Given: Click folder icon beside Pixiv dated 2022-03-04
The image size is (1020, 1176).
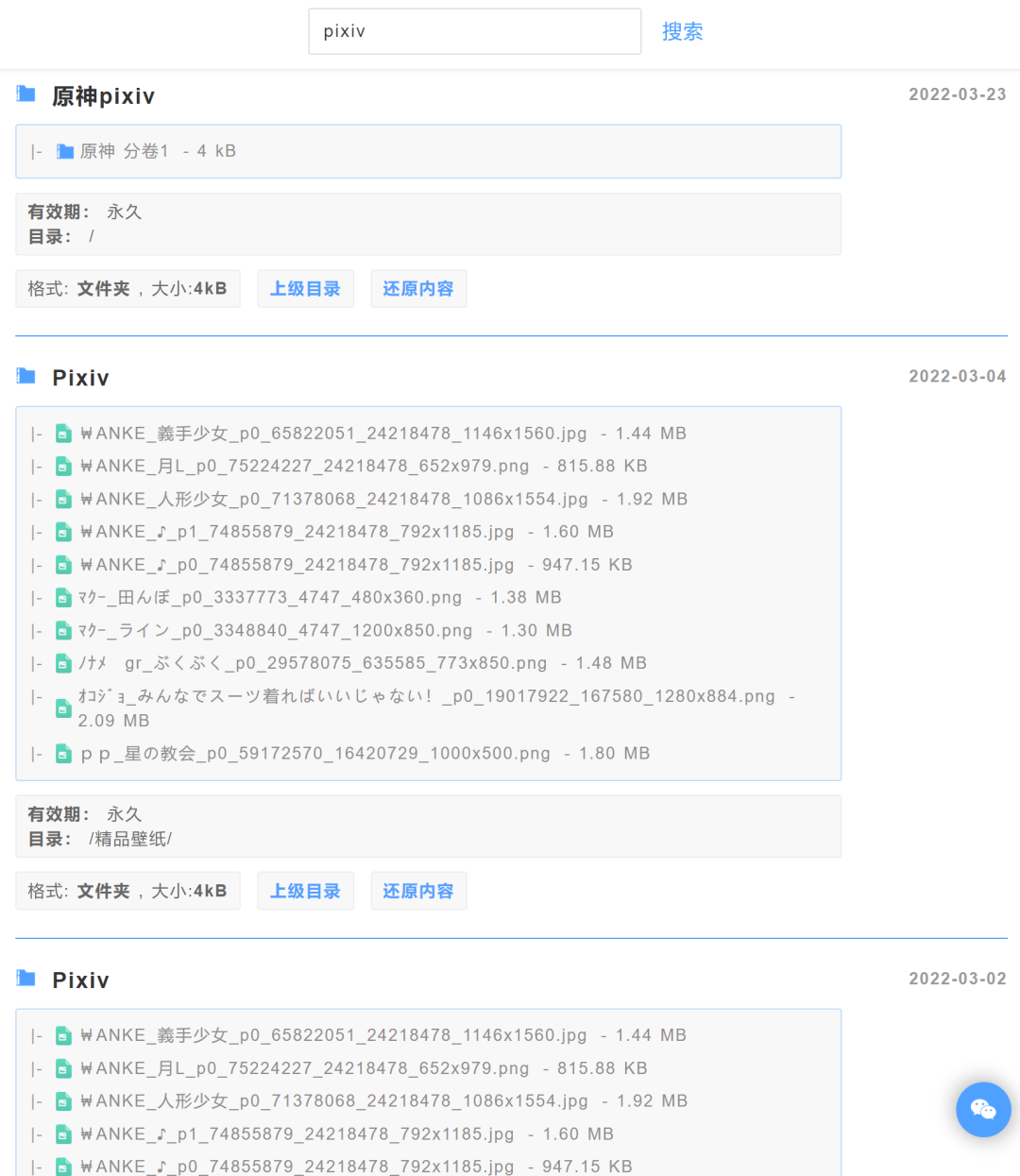Looking at the screenshot, I should click(26, 376).
